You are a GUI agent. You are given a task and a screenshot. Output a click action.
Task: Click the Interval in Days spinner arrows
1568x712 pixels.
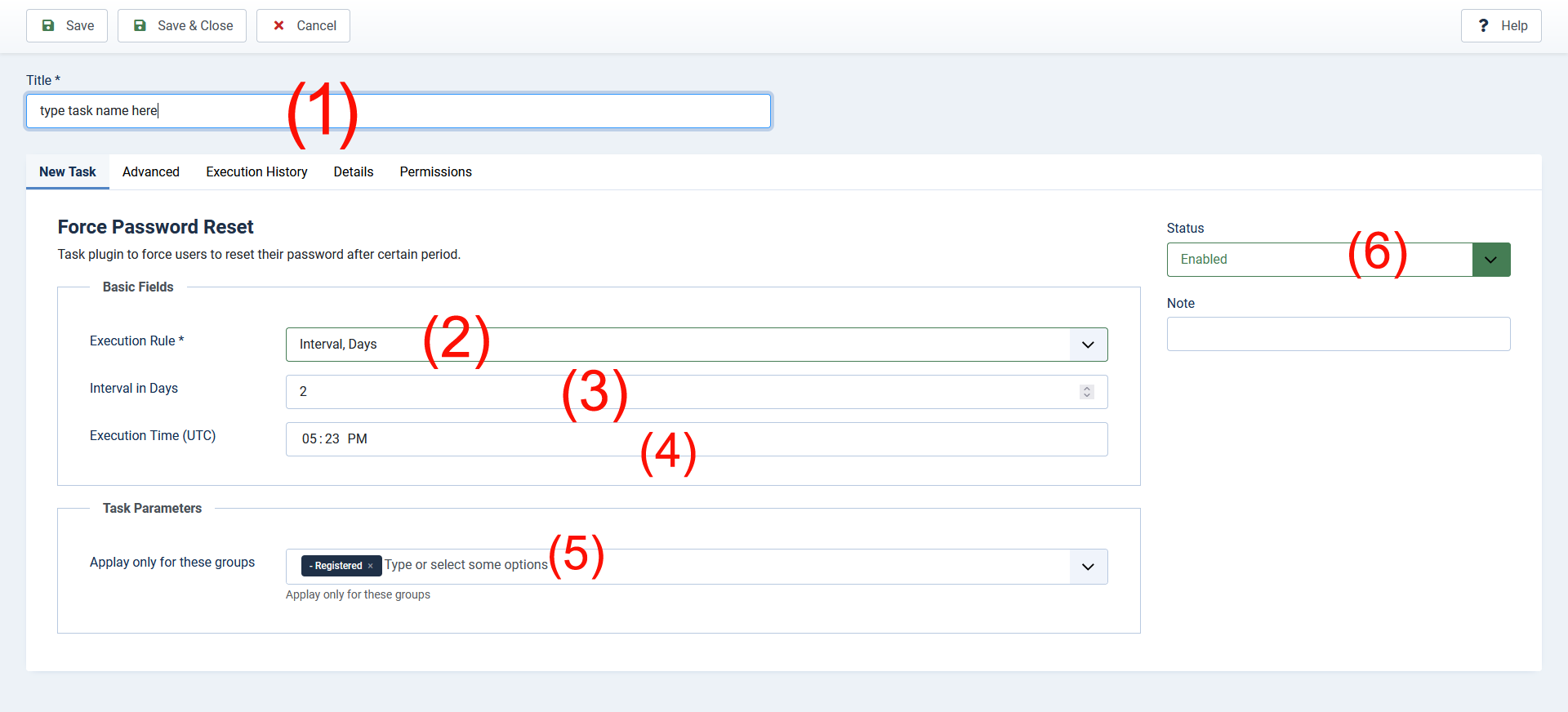pyautogui.click(x=1086, y=392)
